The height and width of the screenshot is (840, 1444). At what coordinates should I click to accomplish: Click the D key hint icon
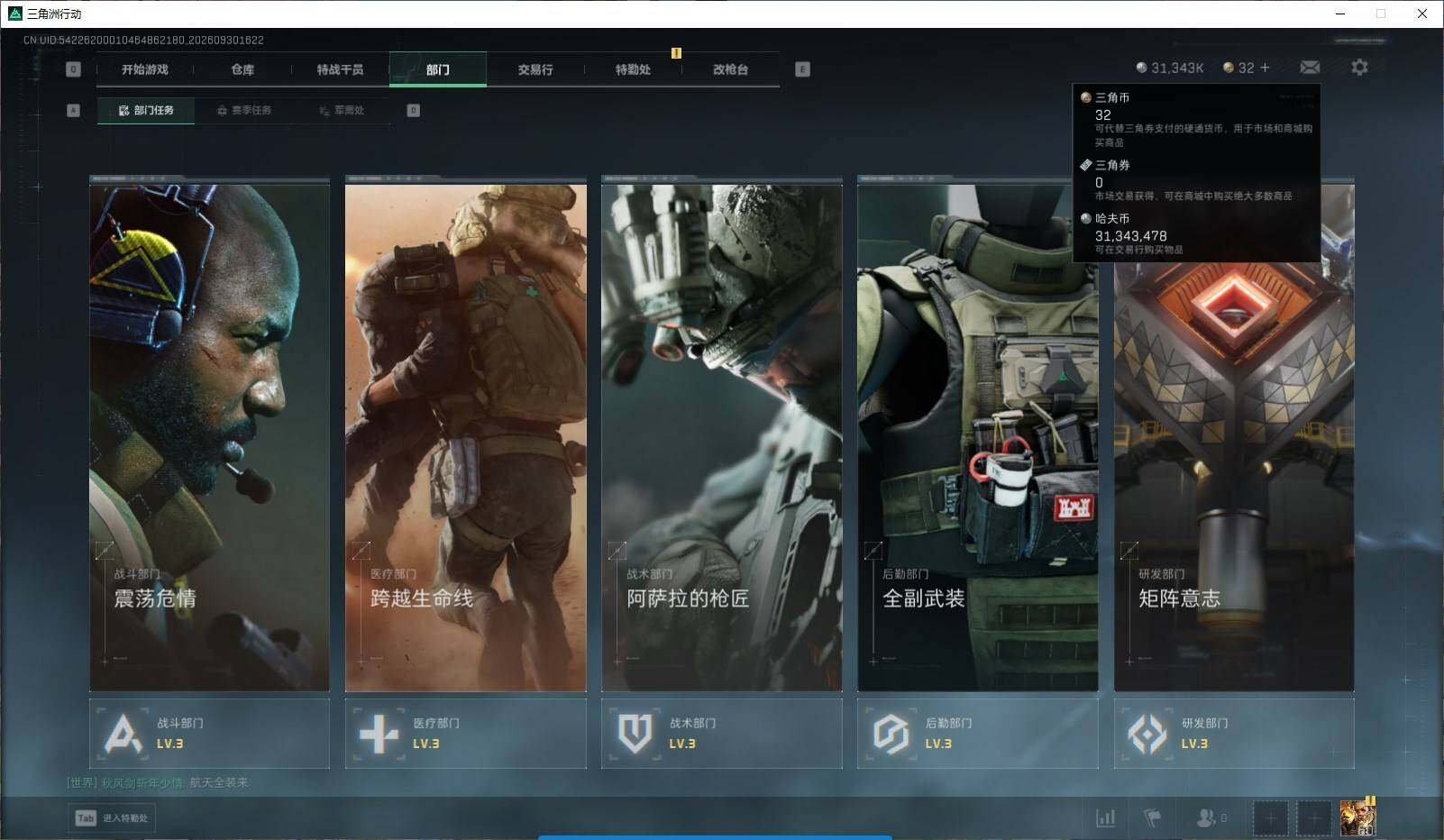414,110
